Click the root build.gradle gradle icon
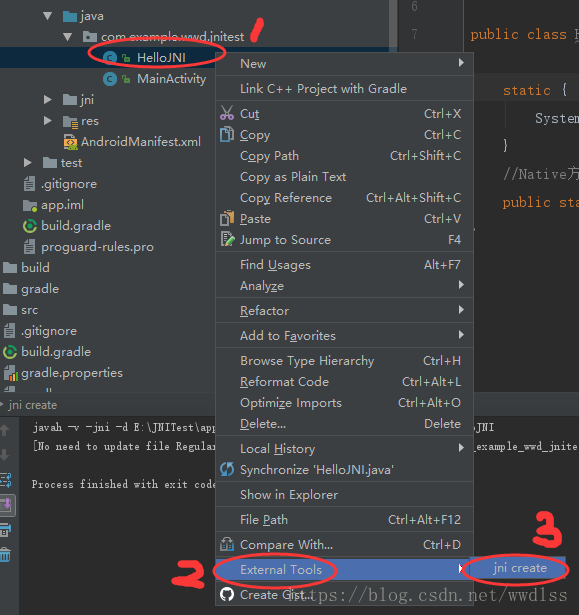579x615 pixels. coord(10,352)
